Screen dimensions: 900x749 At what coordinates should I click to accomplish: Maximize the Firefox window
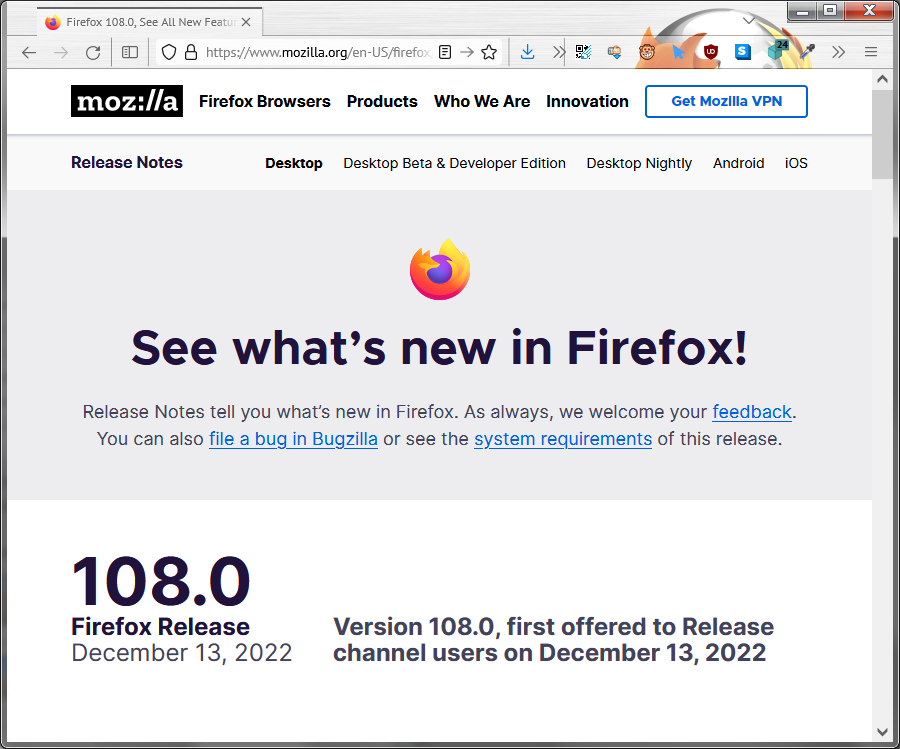point(829,11)
